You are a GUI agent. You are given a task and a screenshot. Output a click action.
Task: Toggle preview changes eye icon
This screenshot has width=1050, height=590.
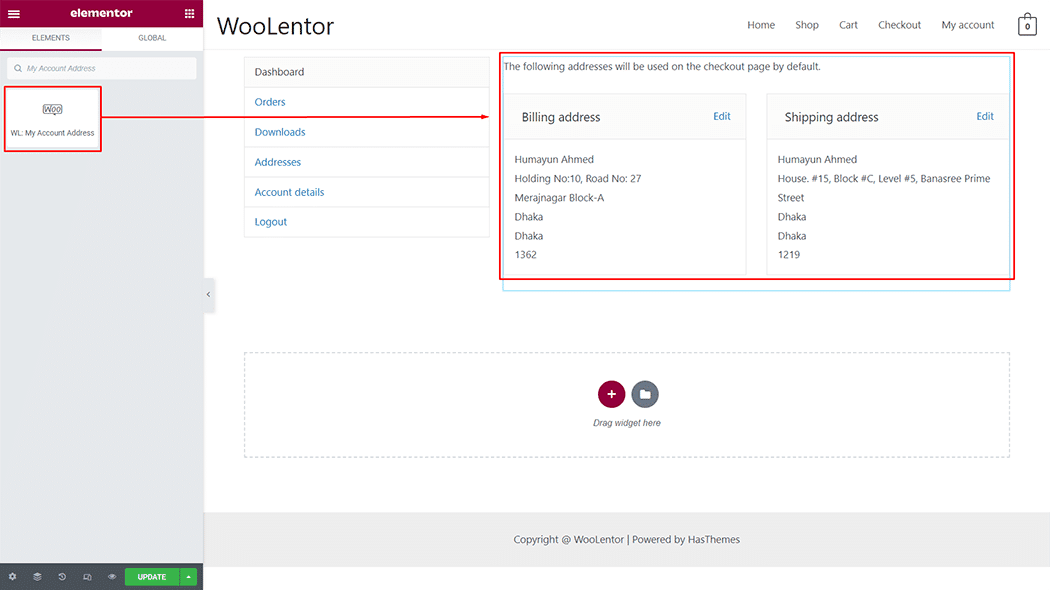point(112,577)
